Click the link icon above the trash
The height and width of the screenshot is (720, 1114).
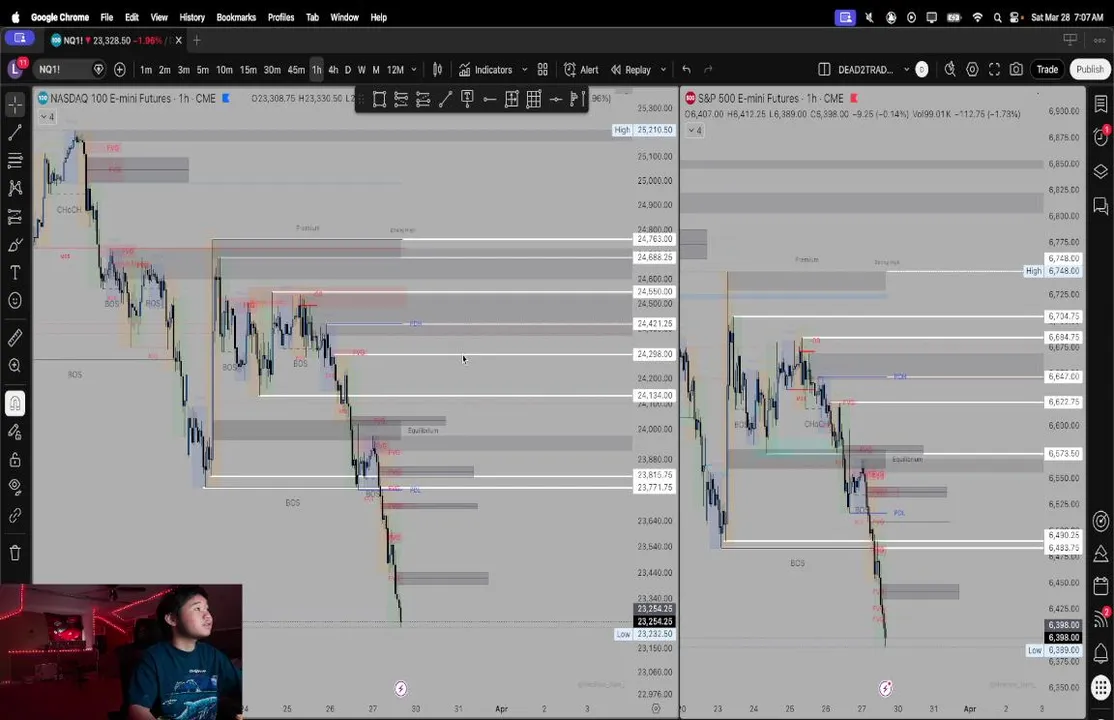[x=15, y=515]
